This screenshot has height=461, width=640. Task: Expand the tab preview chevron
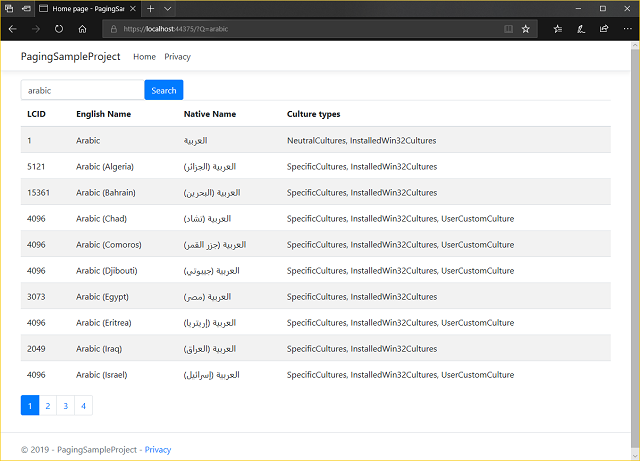169,8
